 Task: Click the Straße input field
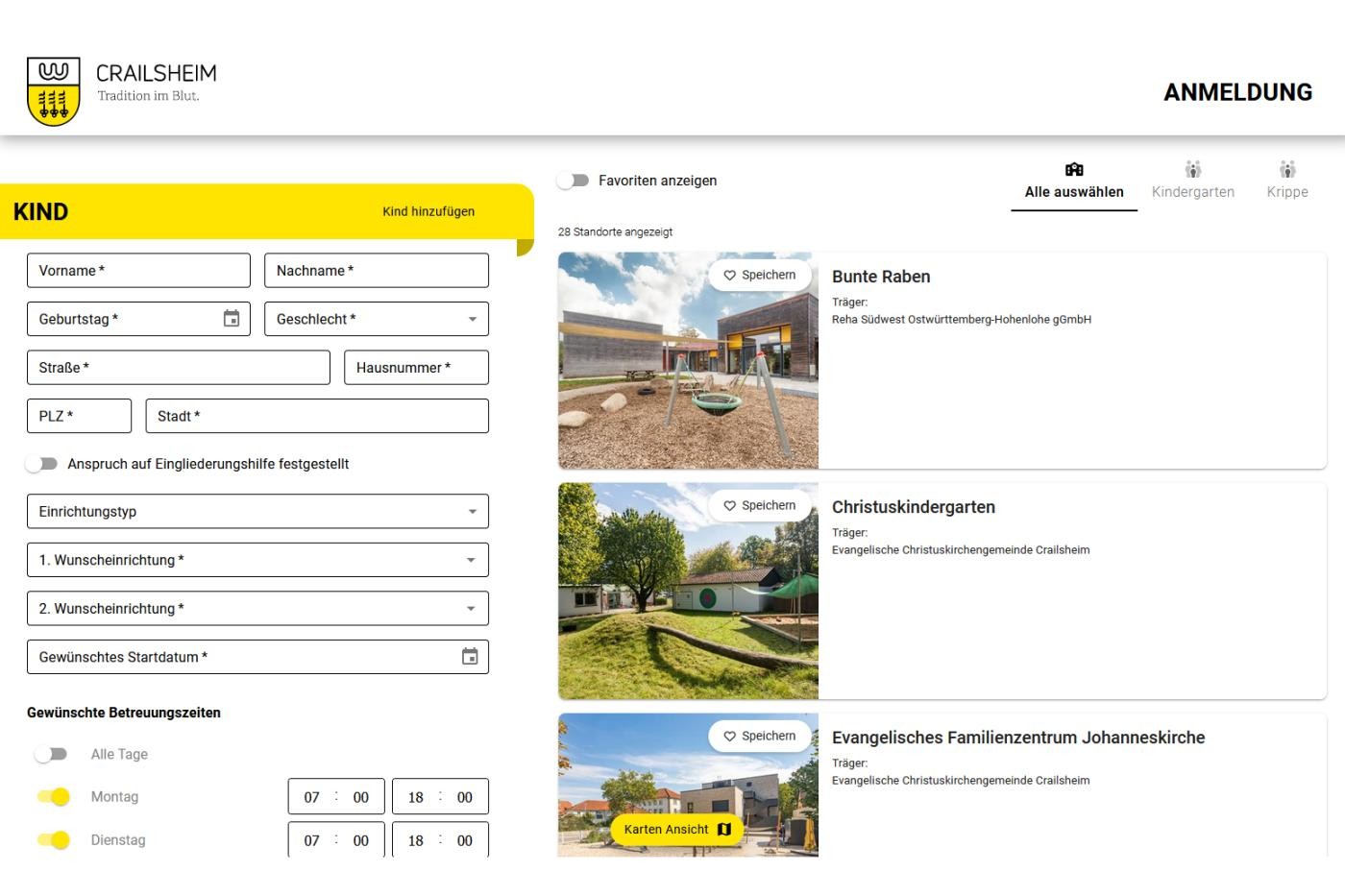point(179,368)
